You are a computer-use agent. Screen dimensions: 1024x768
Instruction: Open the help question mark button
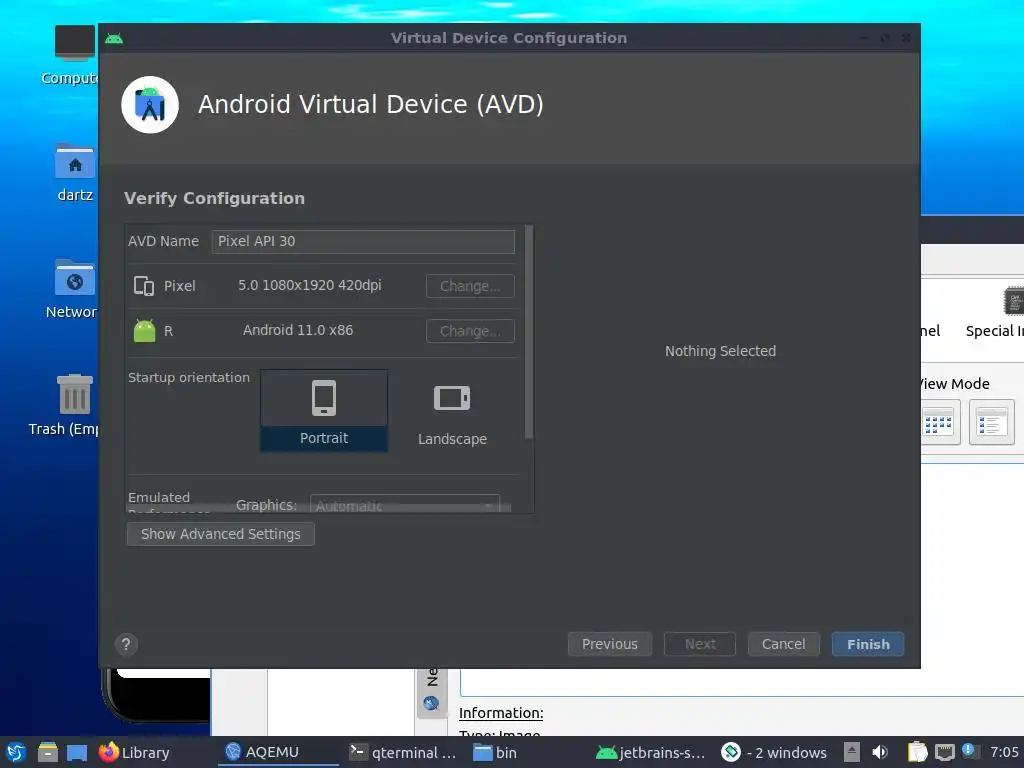point(126,645)
